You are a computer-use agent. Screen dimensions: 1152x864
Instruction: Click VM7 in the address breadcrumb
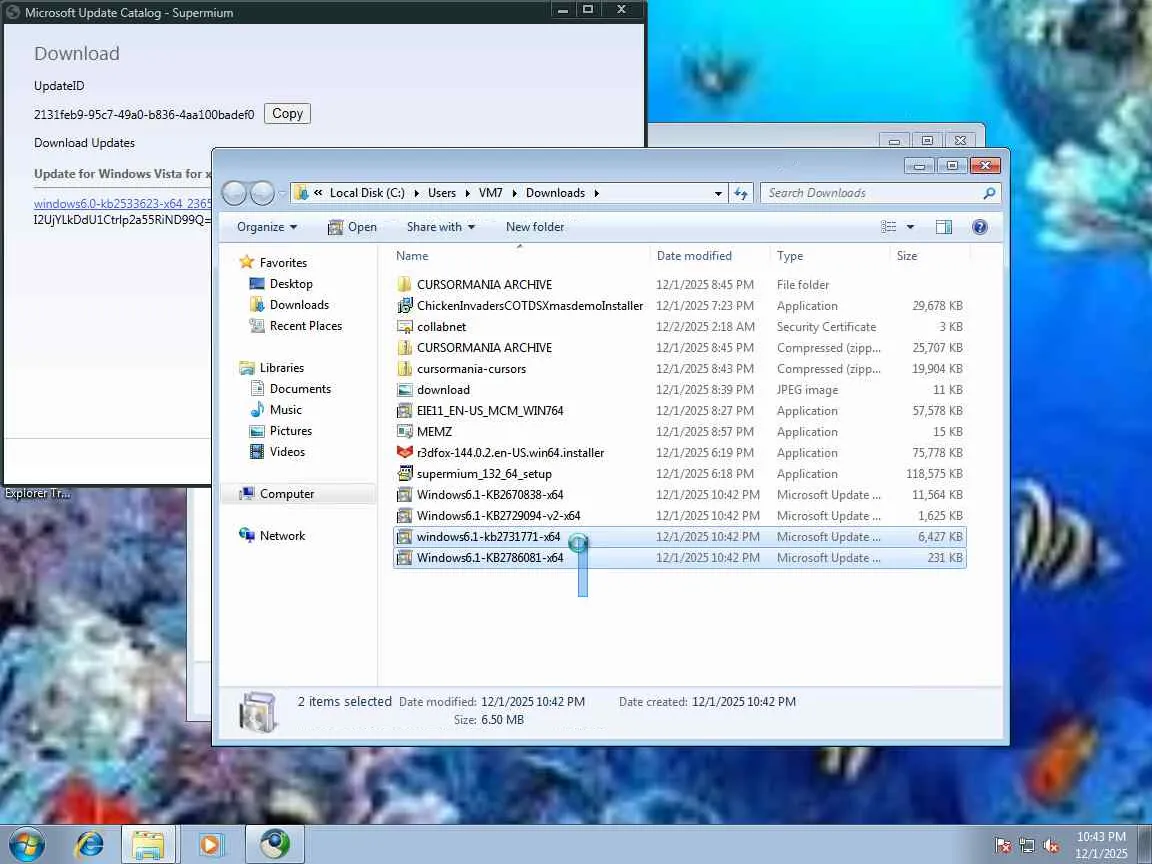tap(491, 193)
